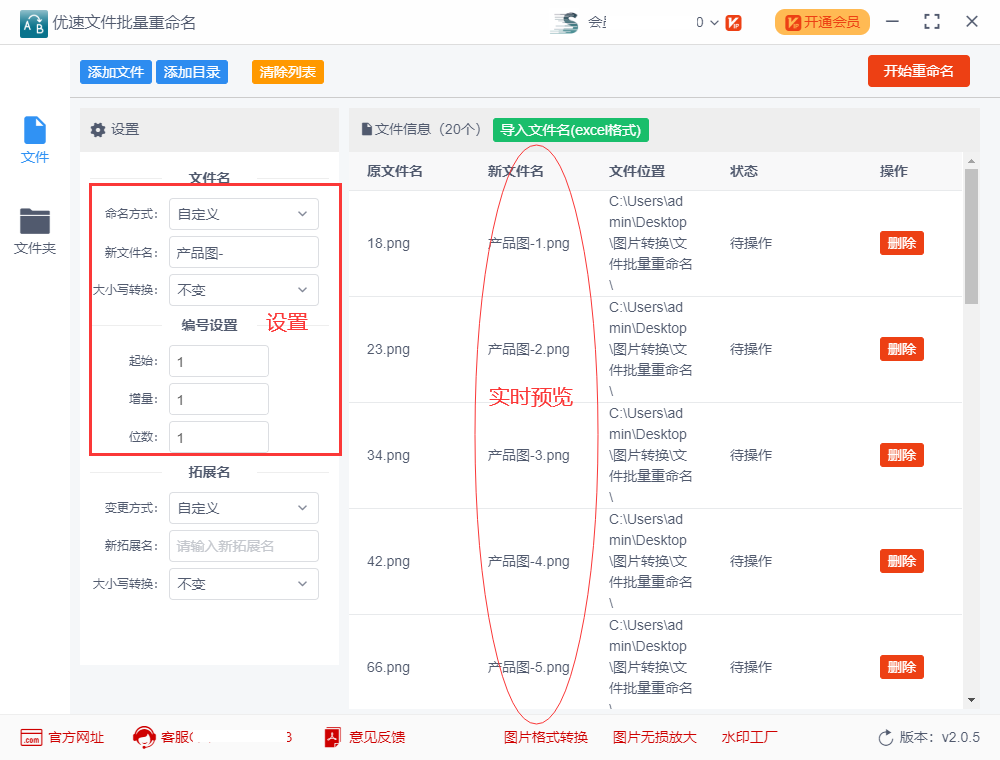The height and width of the screenshot is (760, 1000).
Task: Click the file info document icon
Action: (x=367, y=129)
